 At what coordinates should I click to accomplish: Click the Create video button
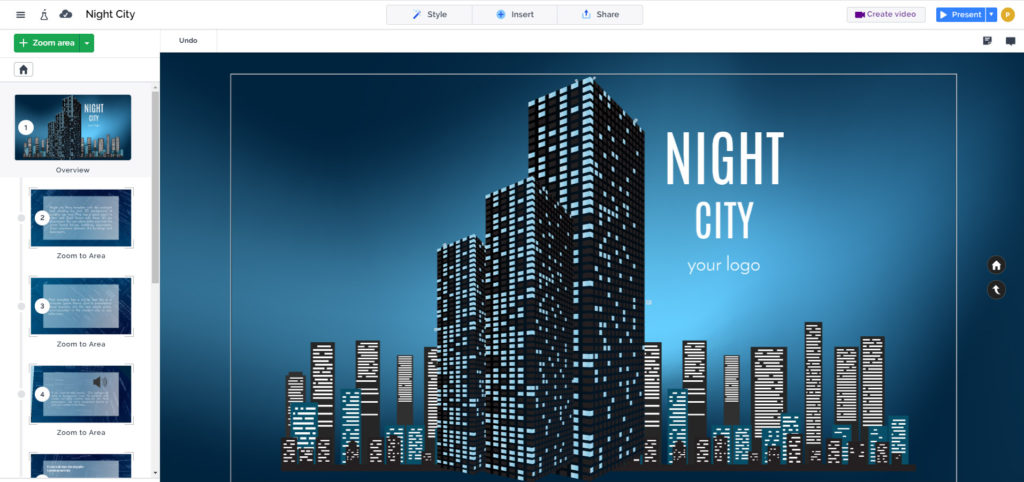click(x=885, y=15)
